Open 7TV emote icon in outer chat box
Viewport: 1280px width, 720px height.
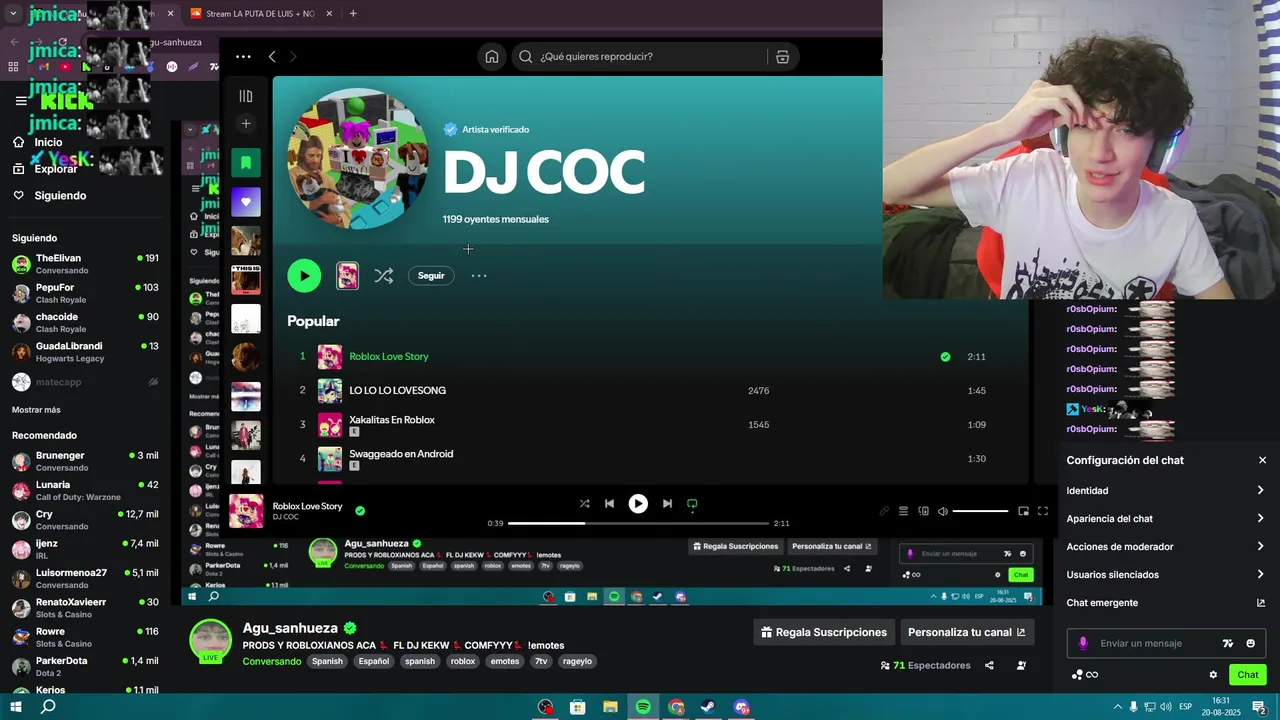pyautogui.click(x=1228, y=644)
